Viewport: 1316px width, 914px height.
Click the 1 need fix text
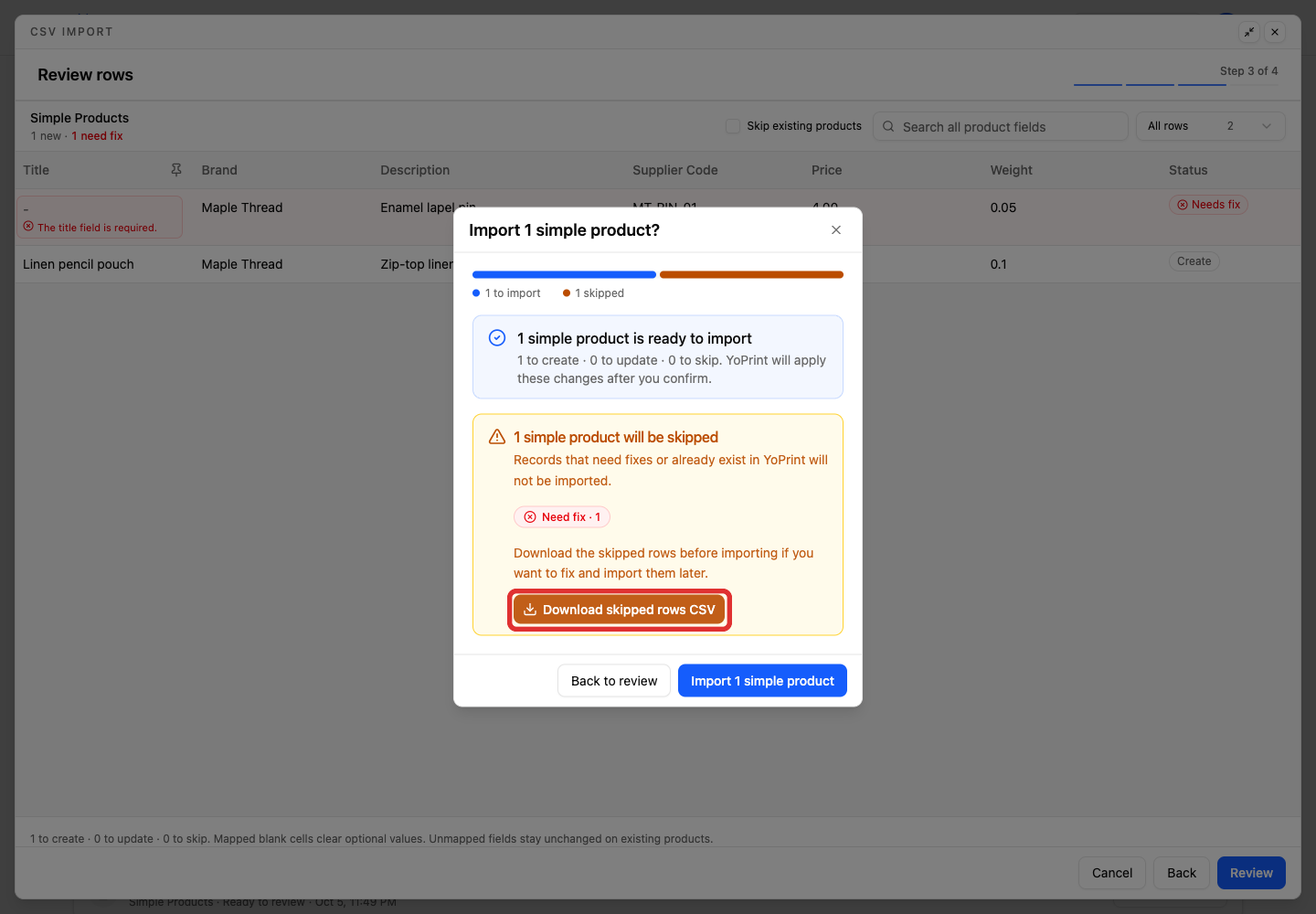(98, 136)
